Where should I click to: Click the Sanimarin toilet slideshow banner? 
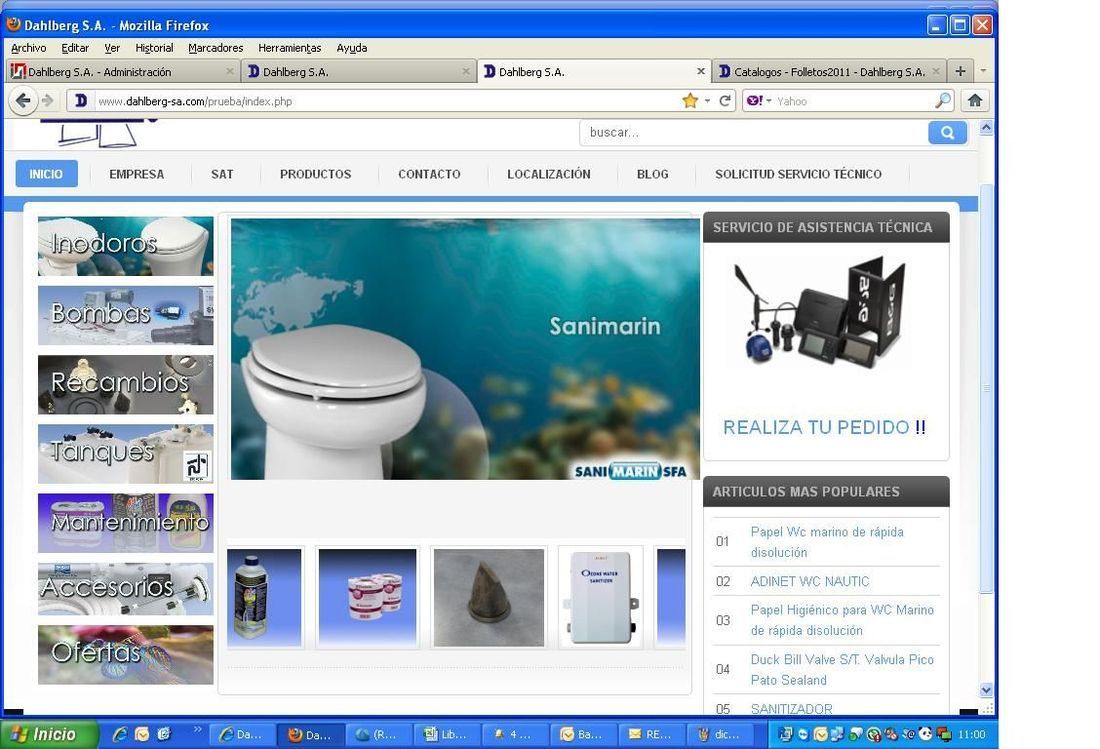[x=465, y=349]
